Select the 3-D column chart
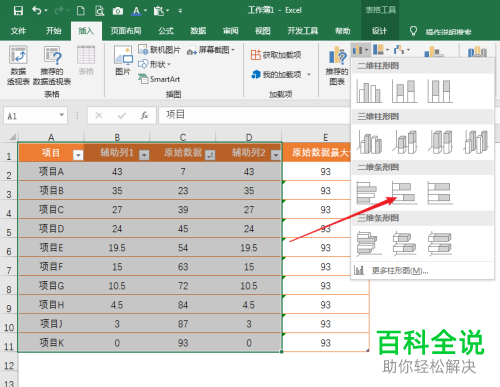The image size is (500, 387). tap(476, 142)
